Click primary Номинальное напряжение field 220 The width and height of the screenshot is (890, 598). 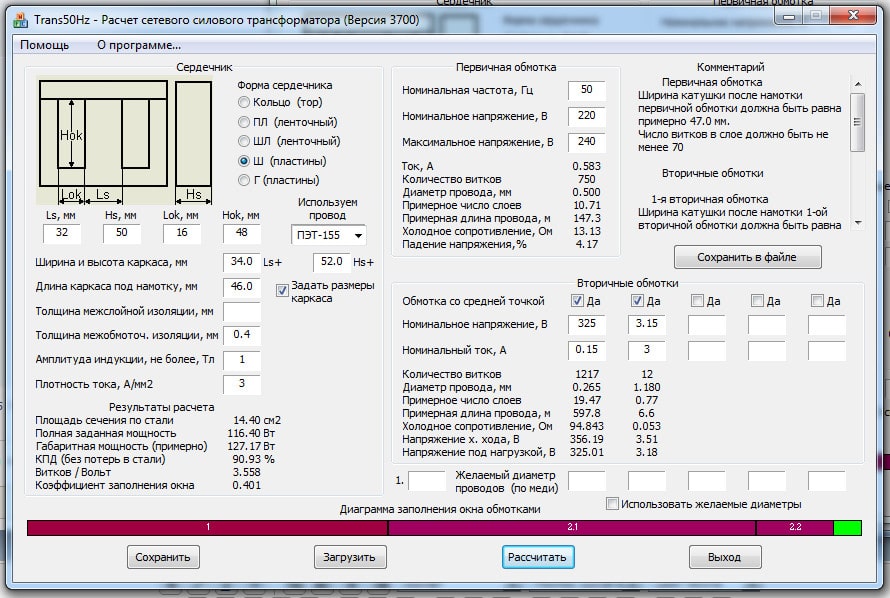pyautogui.click(x=586, y=116)
